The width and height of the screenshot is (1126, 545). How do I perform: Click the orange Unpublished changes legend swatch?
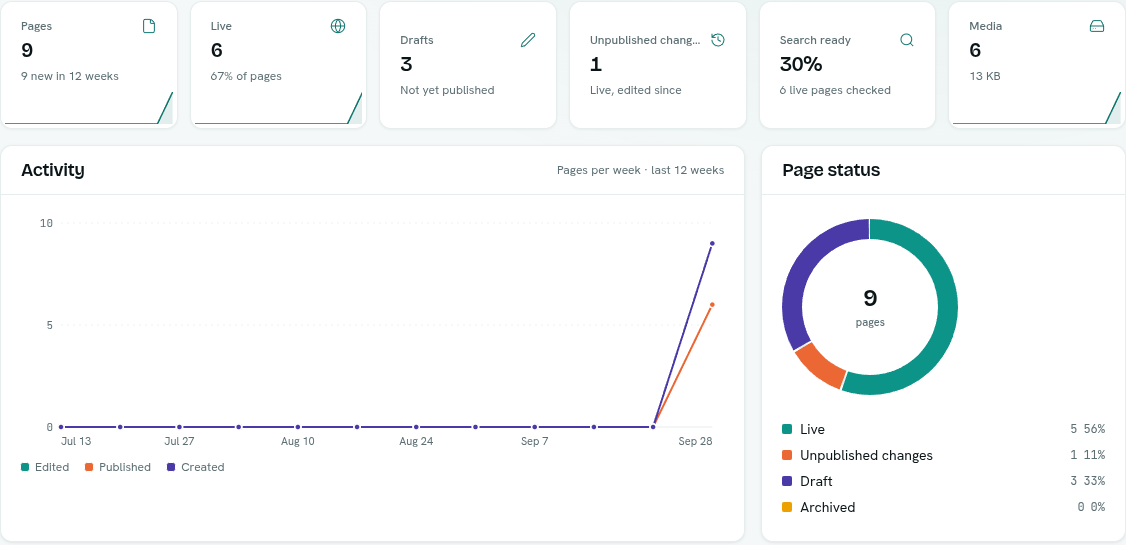coord(787,455)
